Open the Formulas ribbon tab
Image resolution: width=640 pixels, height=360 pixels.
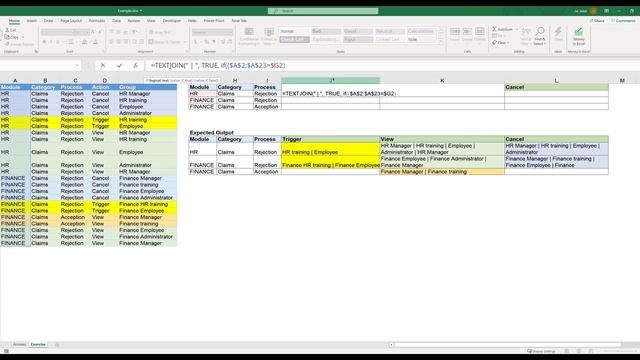click(x=97, y=20)
